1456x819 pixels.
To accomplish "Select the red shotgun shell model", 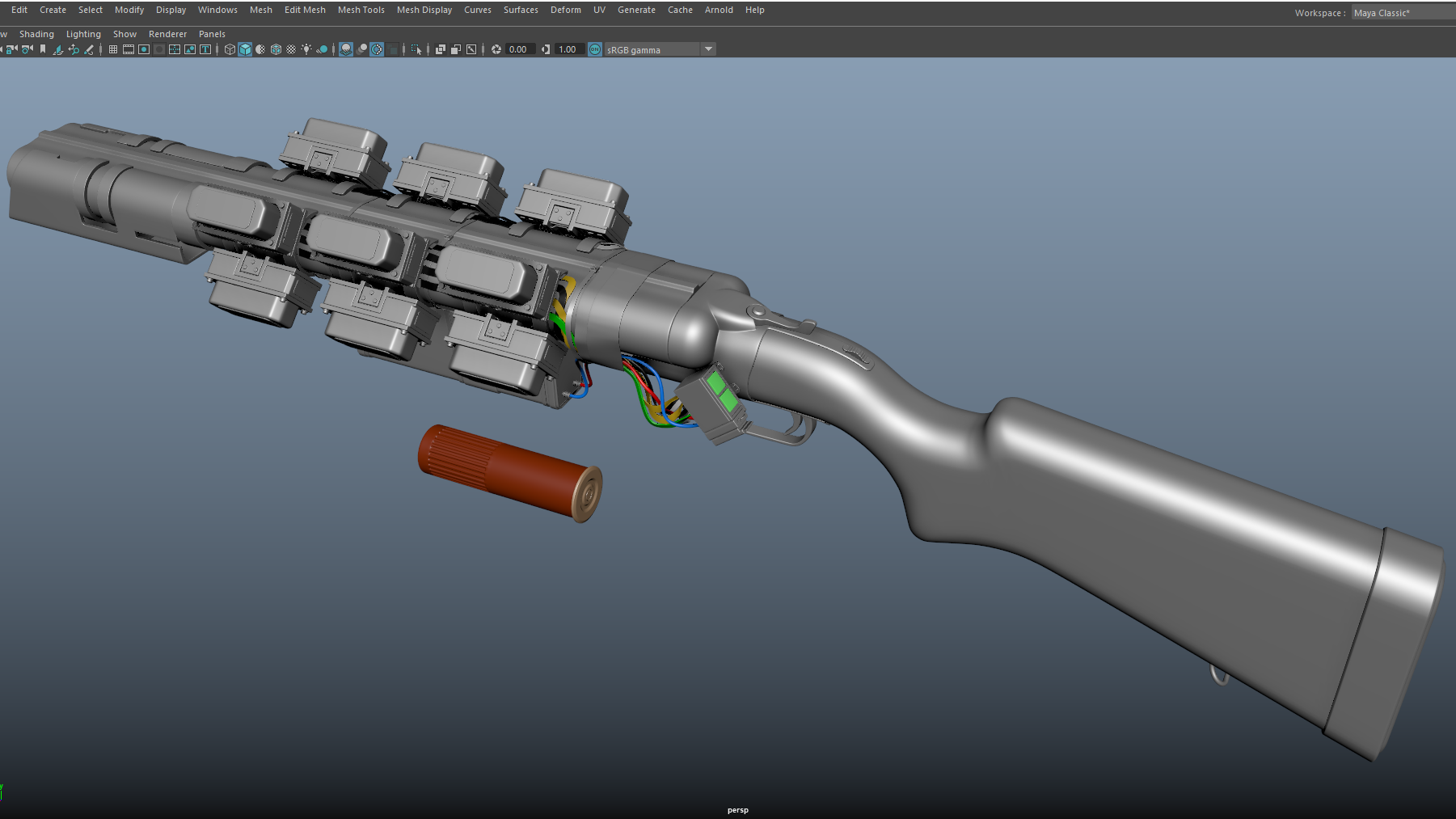I will [x=509, y=472].
